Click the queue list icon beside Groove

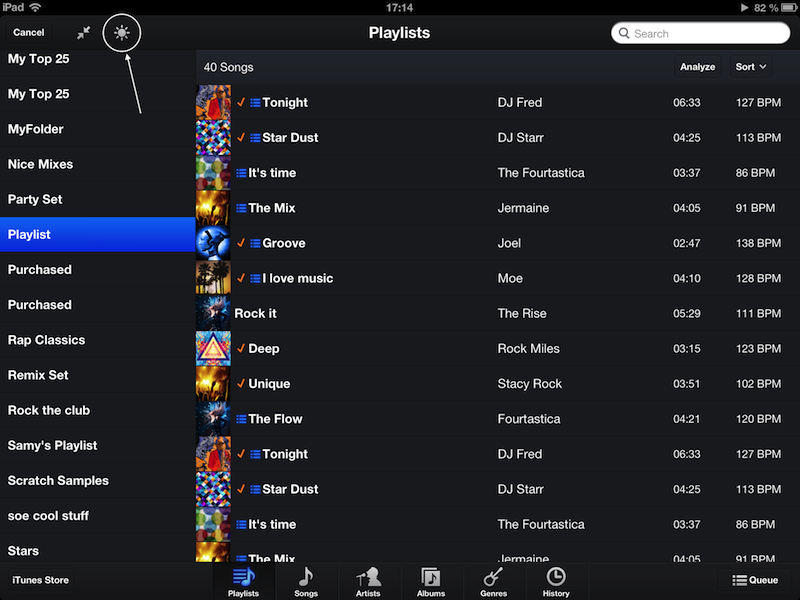coord(255,243)
